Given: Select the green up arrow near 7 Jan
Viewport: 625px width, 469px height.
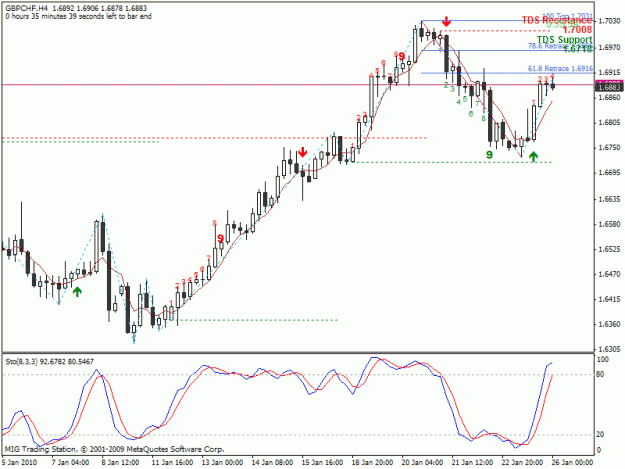Looking at the screenshot, I should [x=77, y=292].
